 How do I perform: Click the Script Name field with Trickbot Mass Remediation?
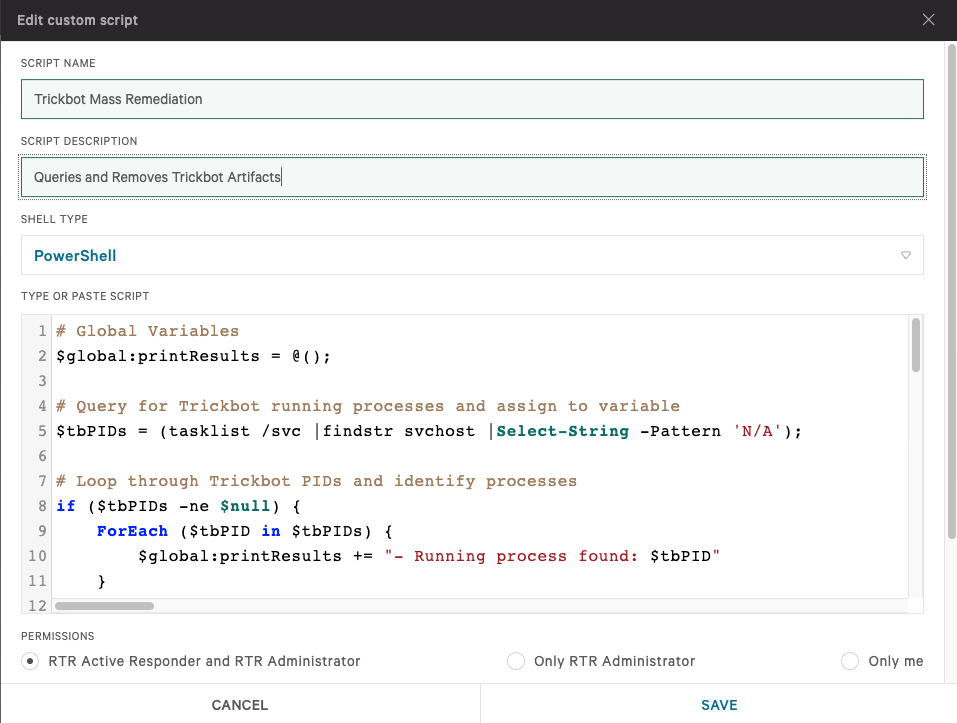coord(472,99)
